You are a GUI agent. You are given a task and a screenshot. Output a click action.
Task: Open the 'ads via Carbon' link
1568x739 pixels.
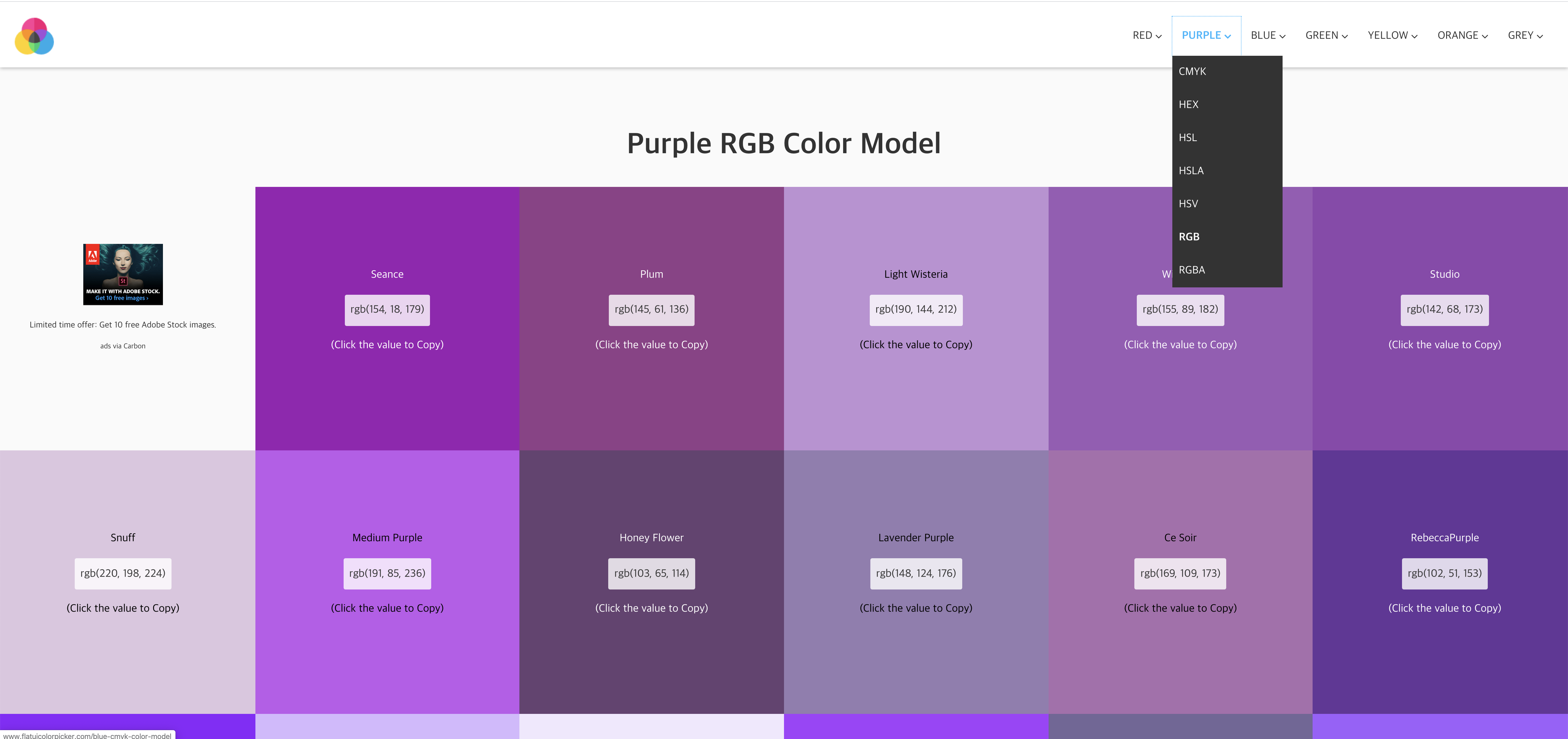pyautogui.click(x=123, y=346)
